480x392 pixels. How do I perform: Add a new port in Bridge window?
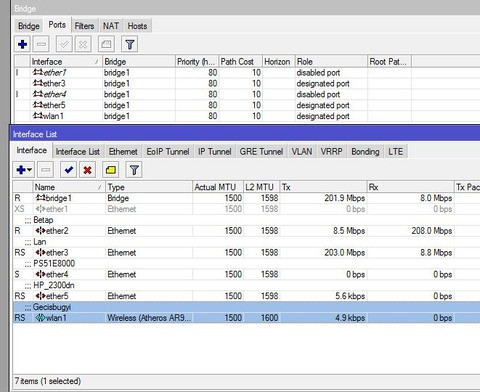coord(23,44)
